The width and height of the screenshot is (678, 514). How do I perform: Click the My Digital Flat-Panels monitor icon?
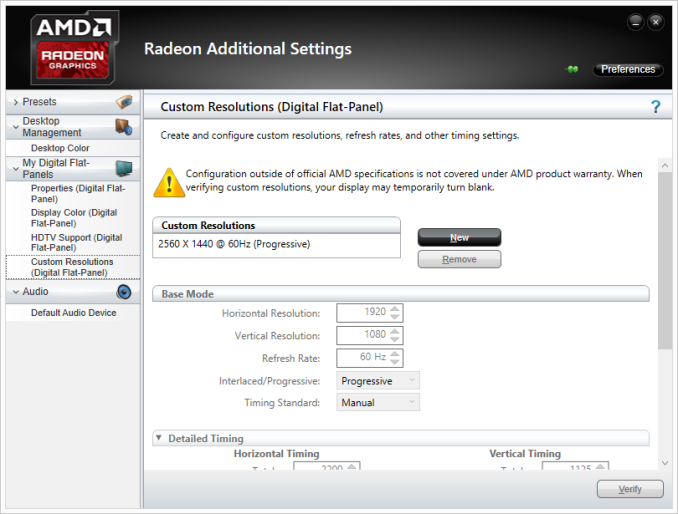tap(124, 169)
